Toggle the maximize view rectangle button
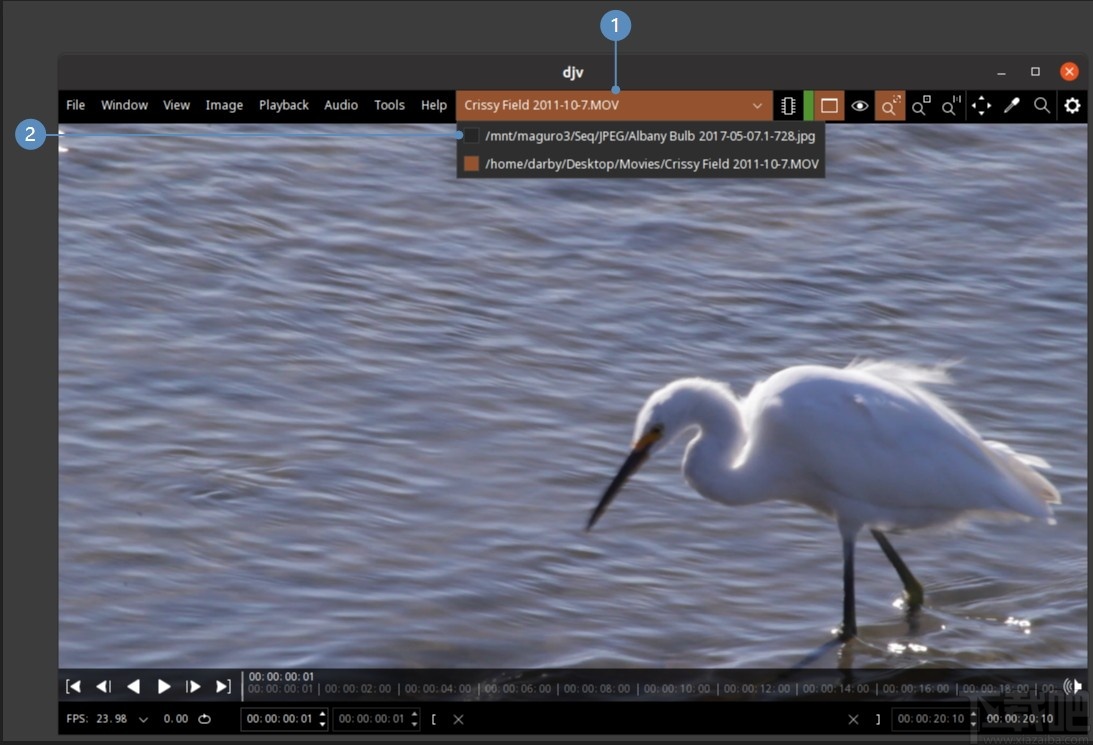This screenshot has width=1093, height=745. (829, 105)
